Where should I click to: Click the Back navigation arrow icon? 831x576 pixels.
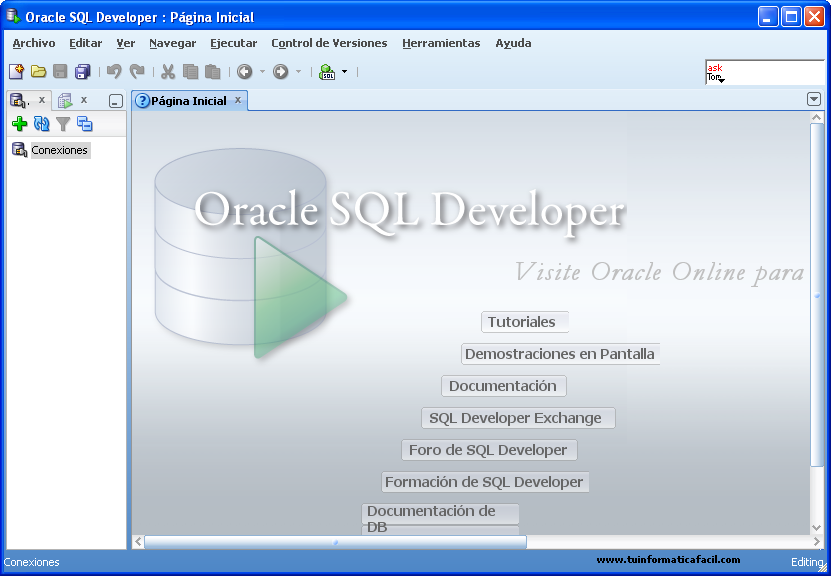(x=244, y=72)
